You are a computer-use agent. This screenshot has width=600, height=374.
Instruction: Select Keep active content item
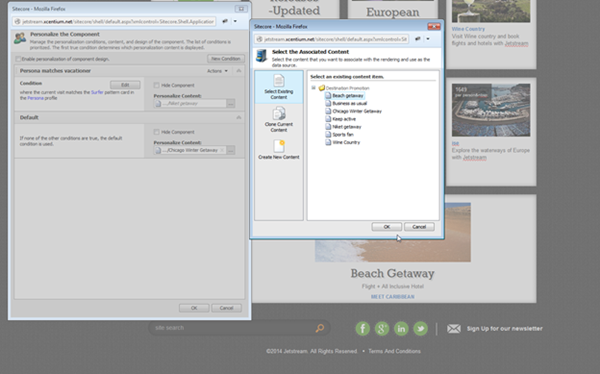coord(344,119)
